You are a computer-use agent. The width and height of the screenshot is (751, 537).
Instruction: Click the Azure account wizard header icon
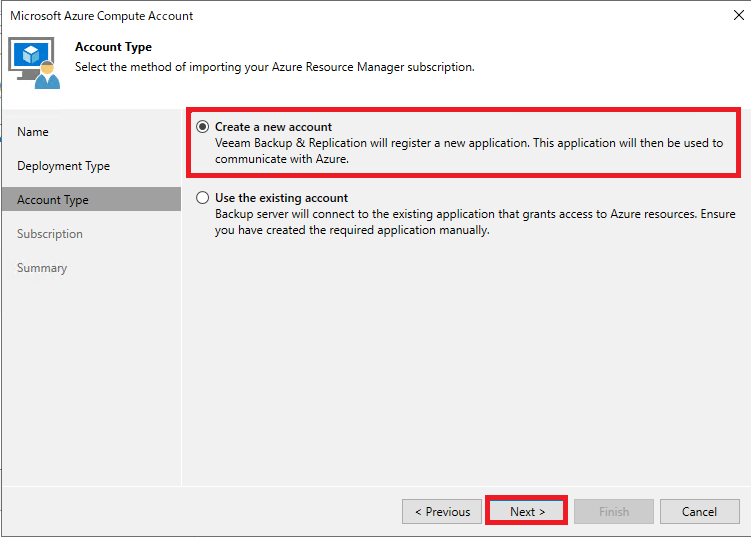(34, 63)
